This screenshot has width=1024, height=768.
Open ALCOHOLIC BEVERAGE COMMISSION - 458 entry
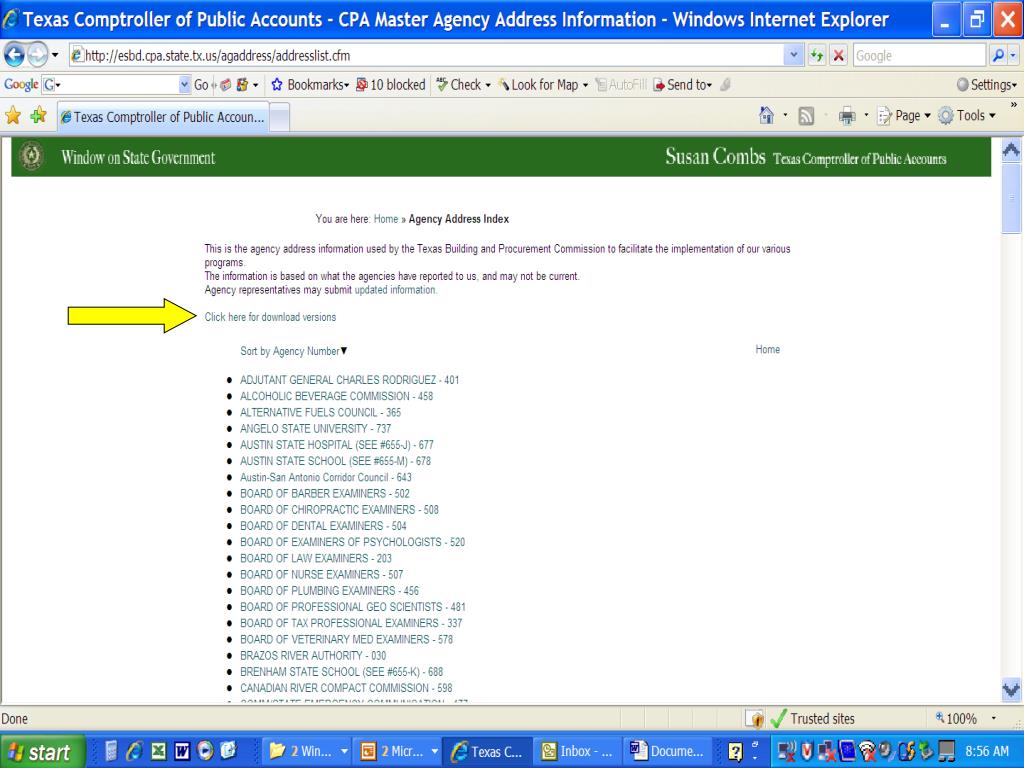coord(336,396)
